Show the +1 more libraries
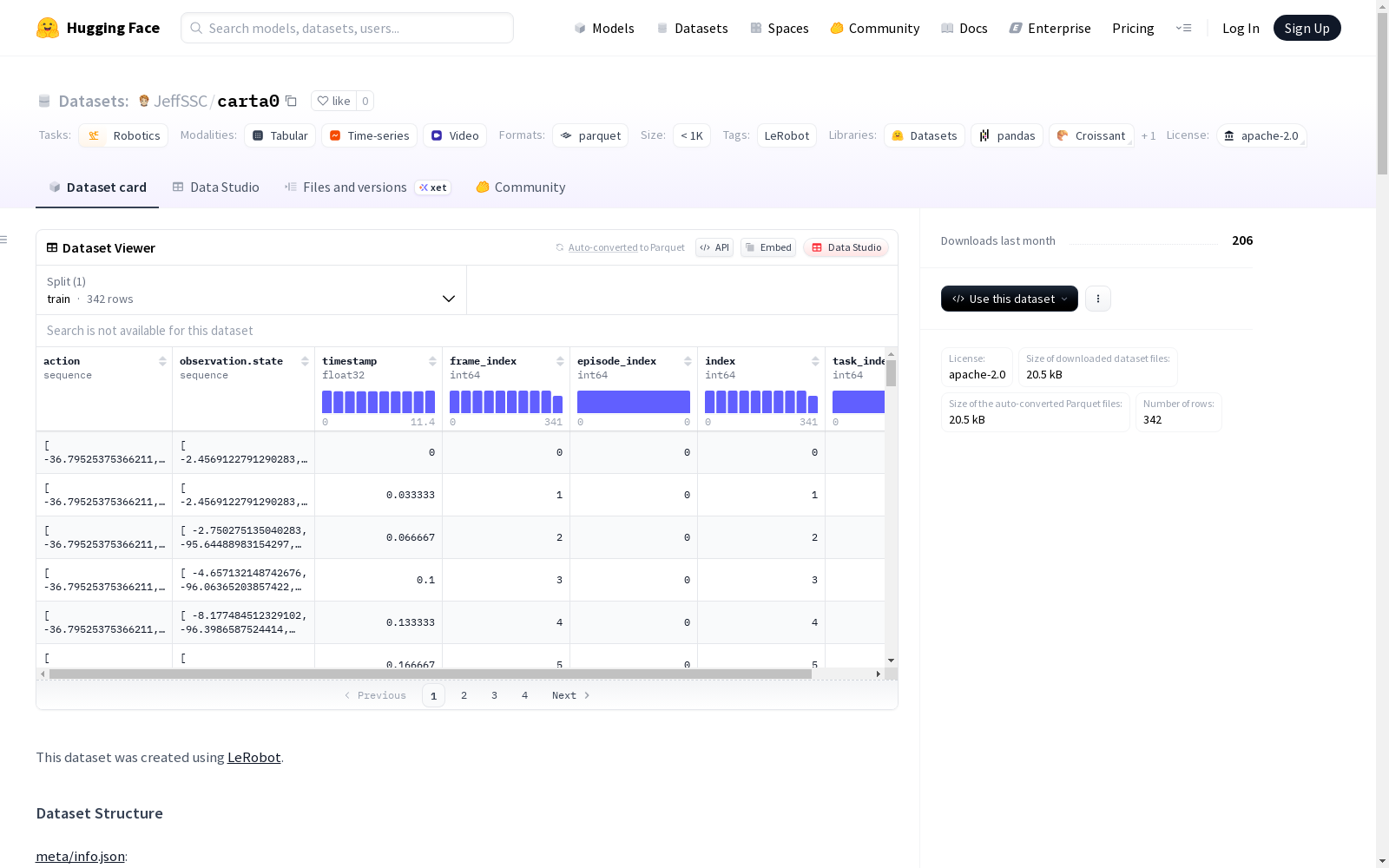Viewport: 1389px width, 868px height. [x=1149, y=135]
